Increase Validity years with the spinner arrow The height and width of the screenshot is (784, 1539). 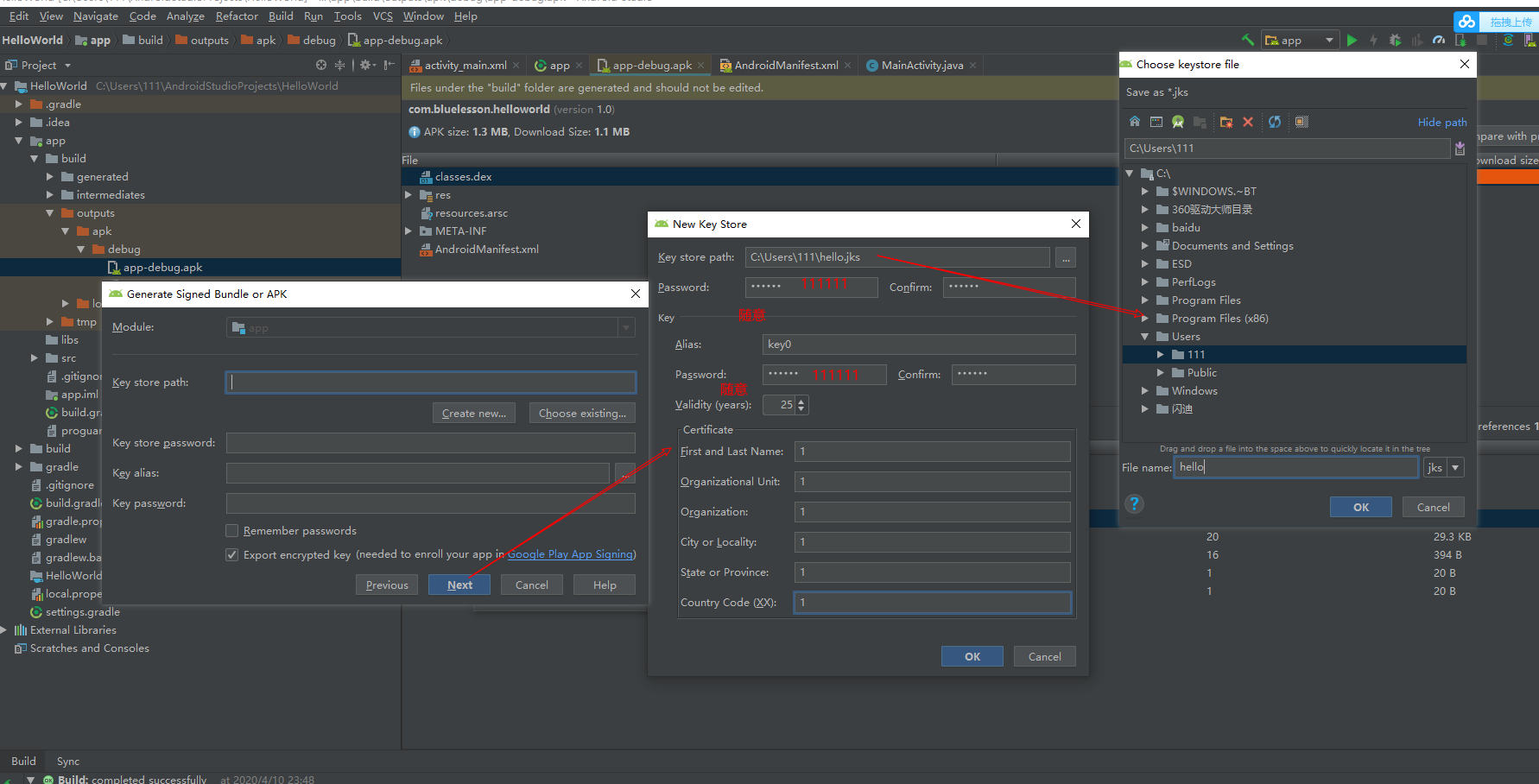802,401
